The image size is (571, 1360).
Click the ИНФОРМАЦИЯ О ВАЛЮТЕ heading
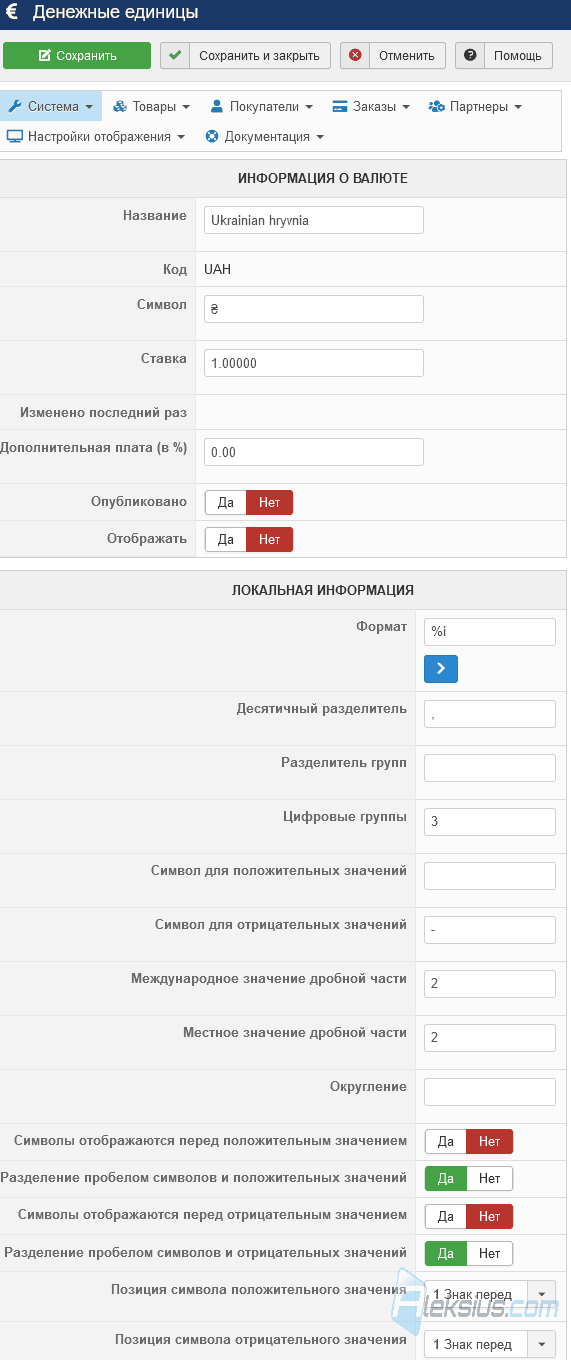[322, 178]
